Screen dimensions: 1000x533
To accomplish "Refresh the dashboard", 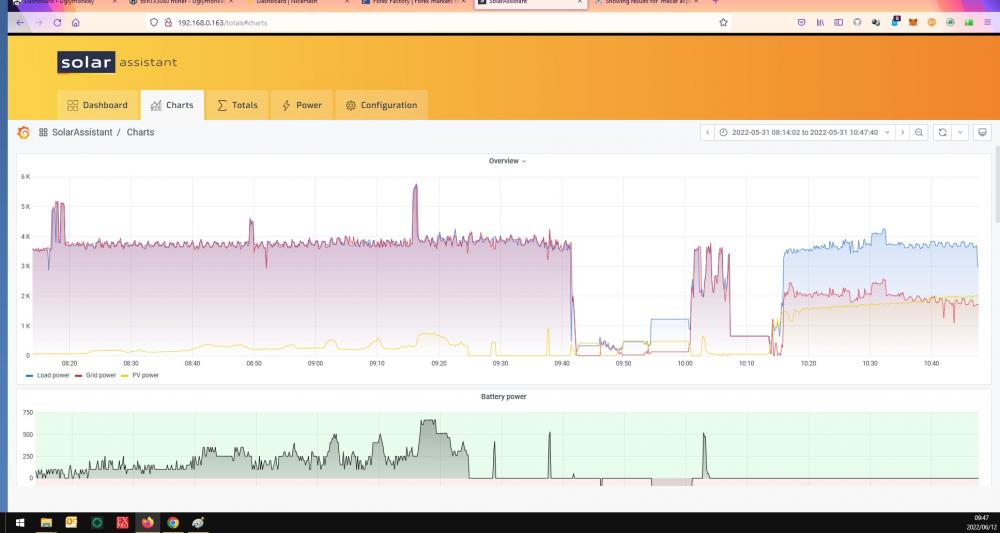I will tap(942, 133).
